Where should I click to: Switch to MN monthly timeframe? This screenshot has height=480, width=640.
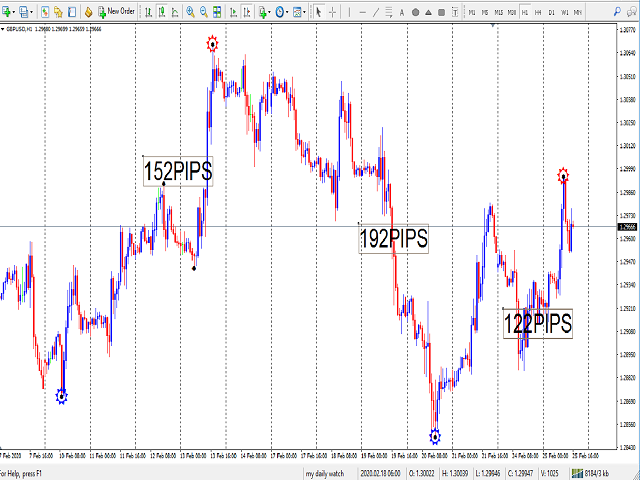click(578, 12)
